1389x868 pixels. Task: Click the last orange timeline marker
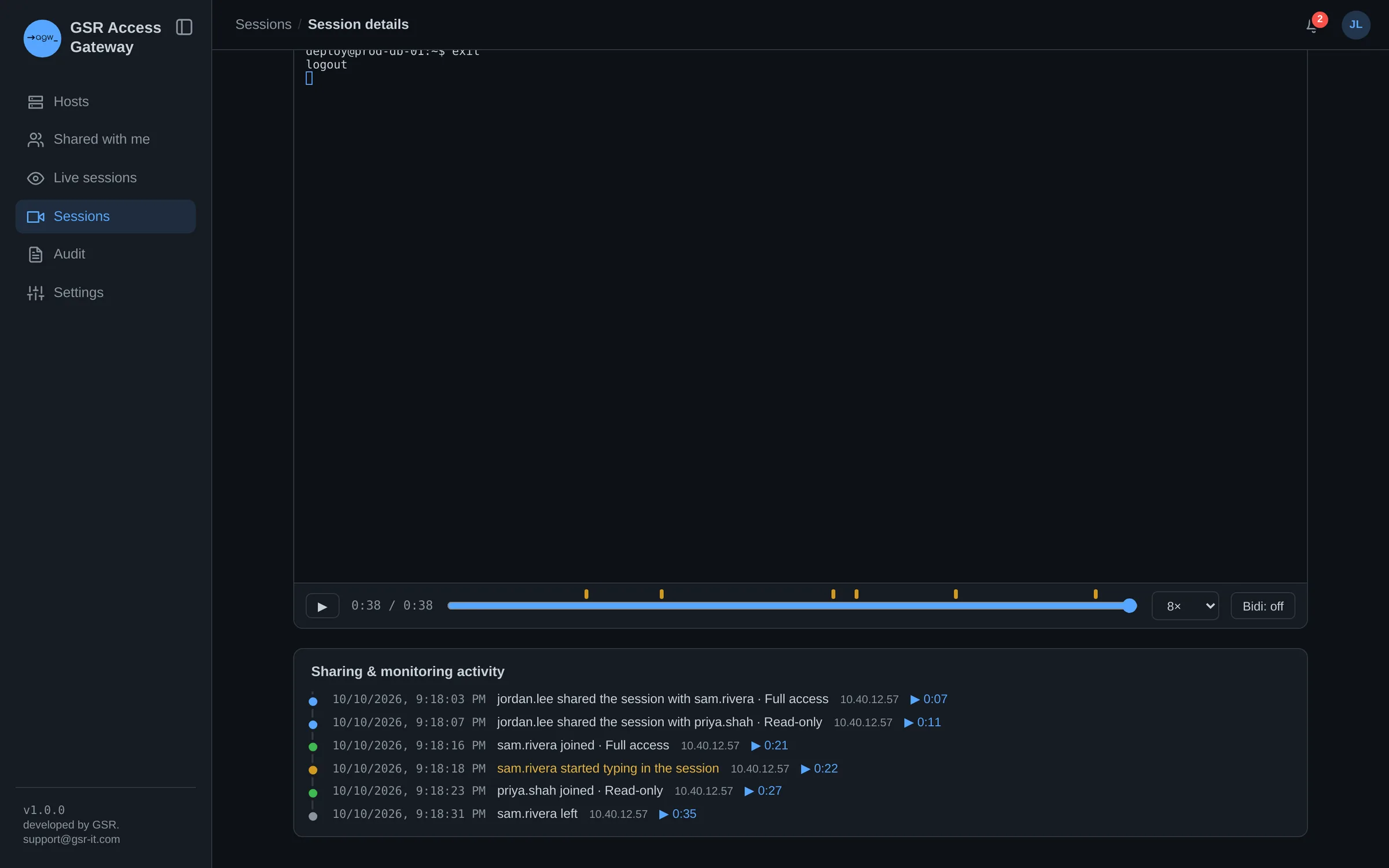pos(1096,594)
